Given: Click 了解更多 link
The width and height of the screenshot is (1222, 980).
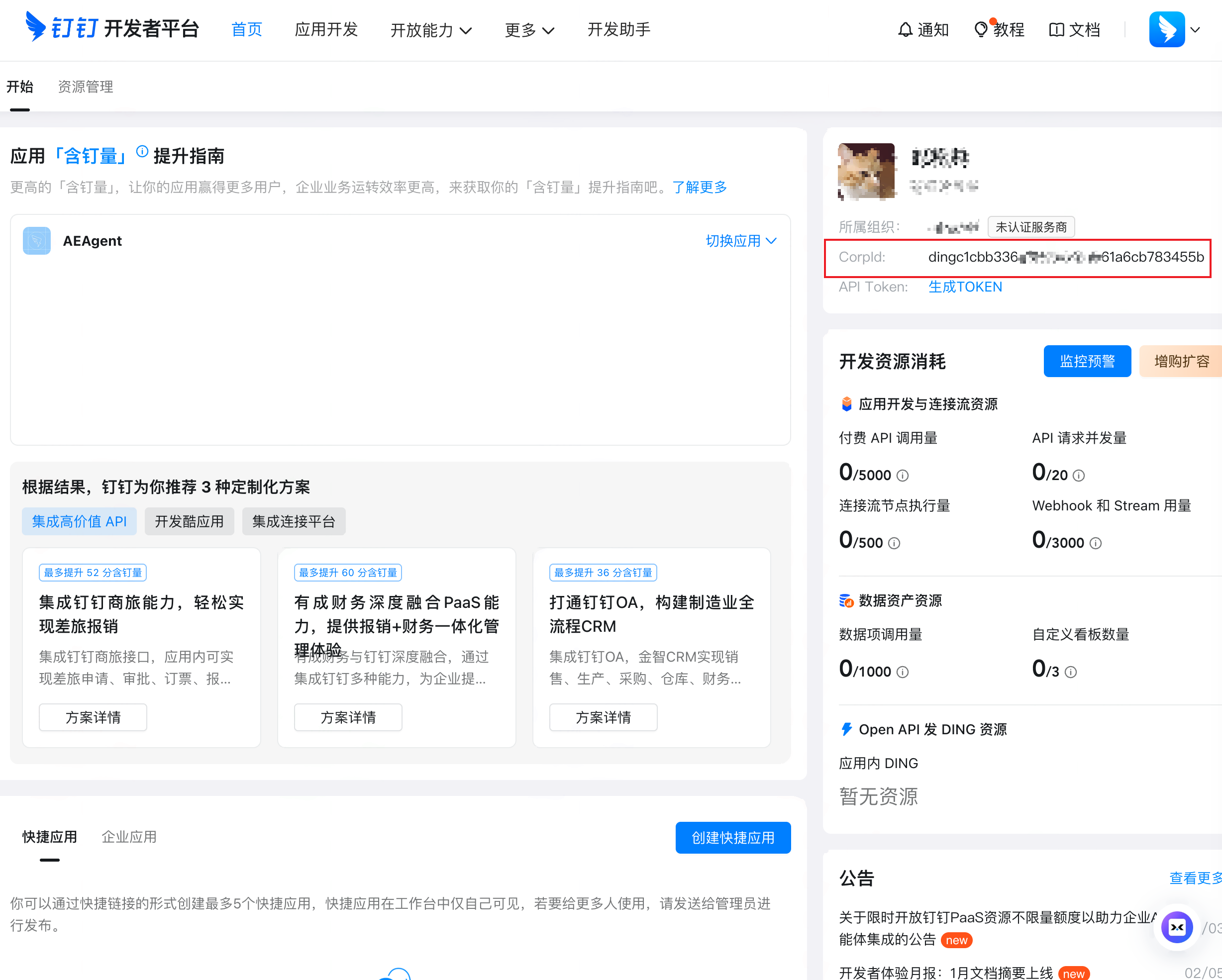Looking at the screenshot, I should click(x=700, y=187).
